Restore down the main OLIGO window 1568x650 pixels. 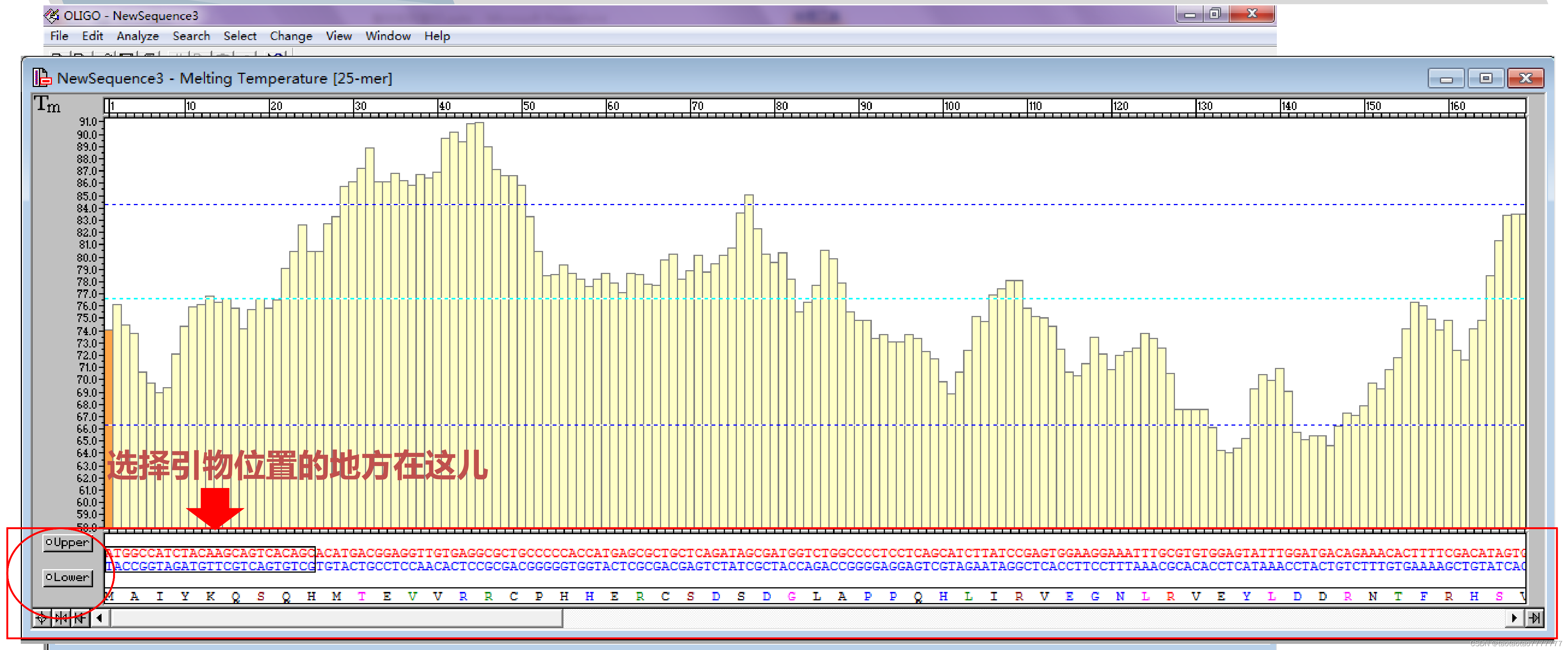(1216, 14)
